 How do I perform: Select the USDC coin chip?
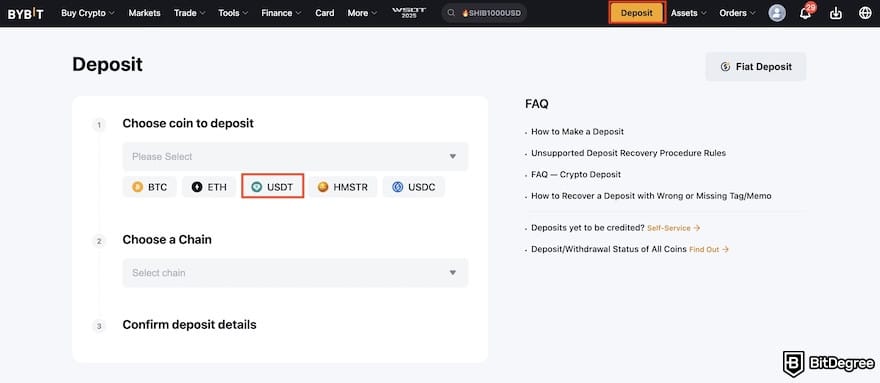click(414, 187)
